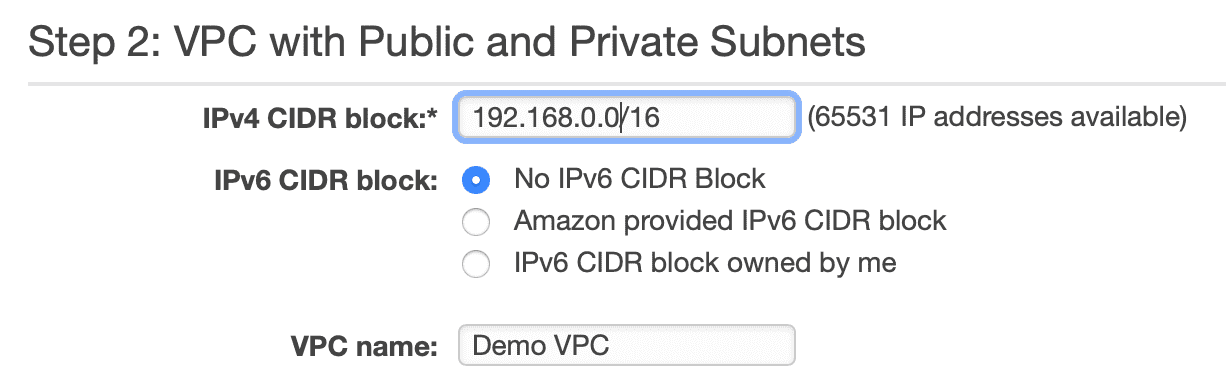The image size is (1226, 378).
Task: Click the 'IPv6 CIDR block:' field label
Action: click(x=326, y=182)
